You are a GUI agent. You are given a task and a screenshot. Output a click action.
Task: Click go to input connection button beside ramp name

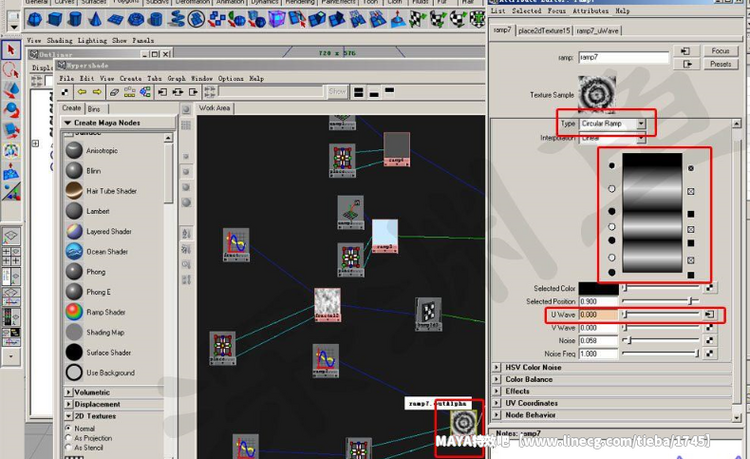click(x=687, y=51)
